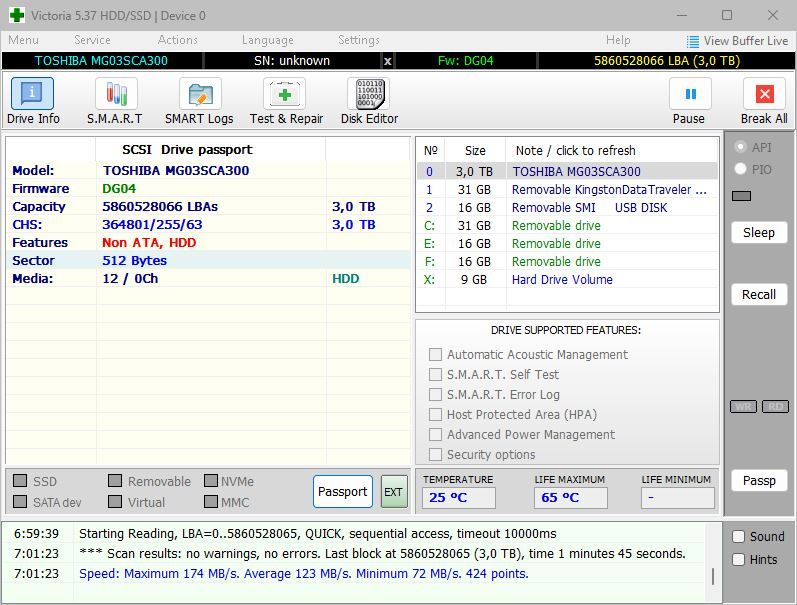Select the C: 31 GB Removable drive
The height and width of the screenshot is (605, 797).
567,226
